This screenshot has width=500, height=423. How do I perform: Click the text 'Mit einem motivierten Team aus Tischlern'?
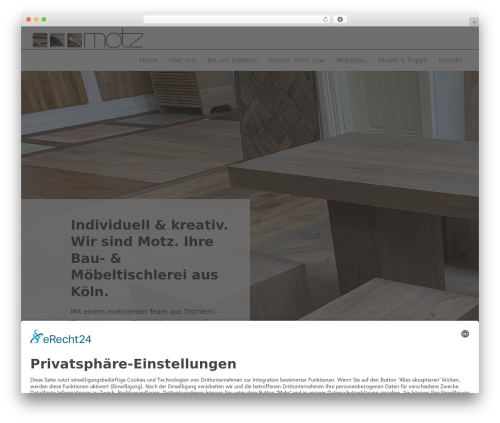coord(143,312)
